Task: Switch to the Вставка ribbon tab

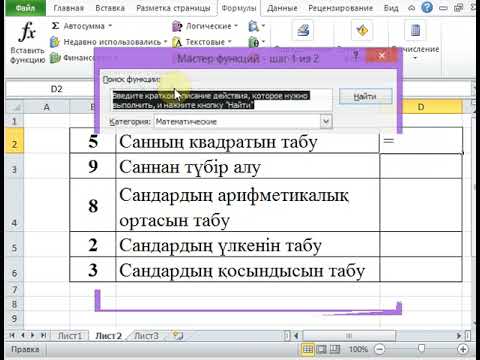Action: click(x=110, y=8)
